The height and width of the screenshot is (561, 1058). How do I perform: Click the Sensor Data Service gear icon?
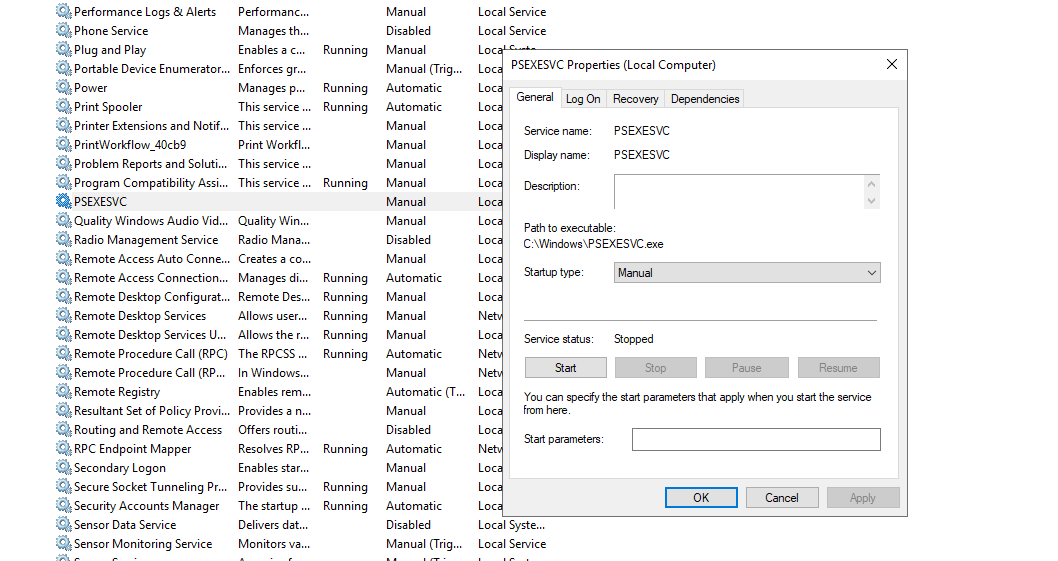[64, 525]
